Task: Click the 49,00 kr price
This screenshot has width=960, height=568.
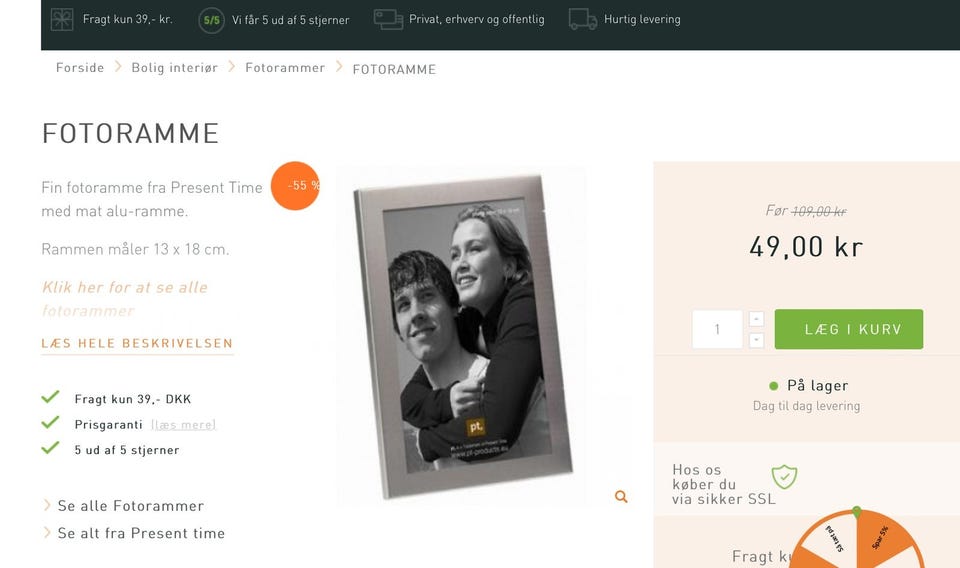Action: click(806, 247)
